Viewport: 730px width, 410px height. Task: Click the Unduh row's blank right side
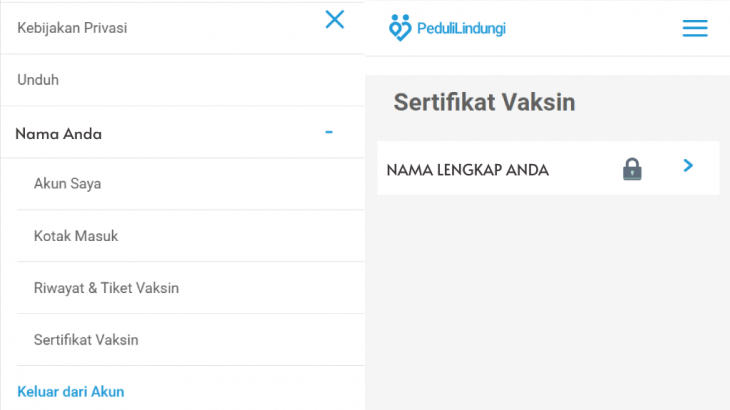click(212, 80)
